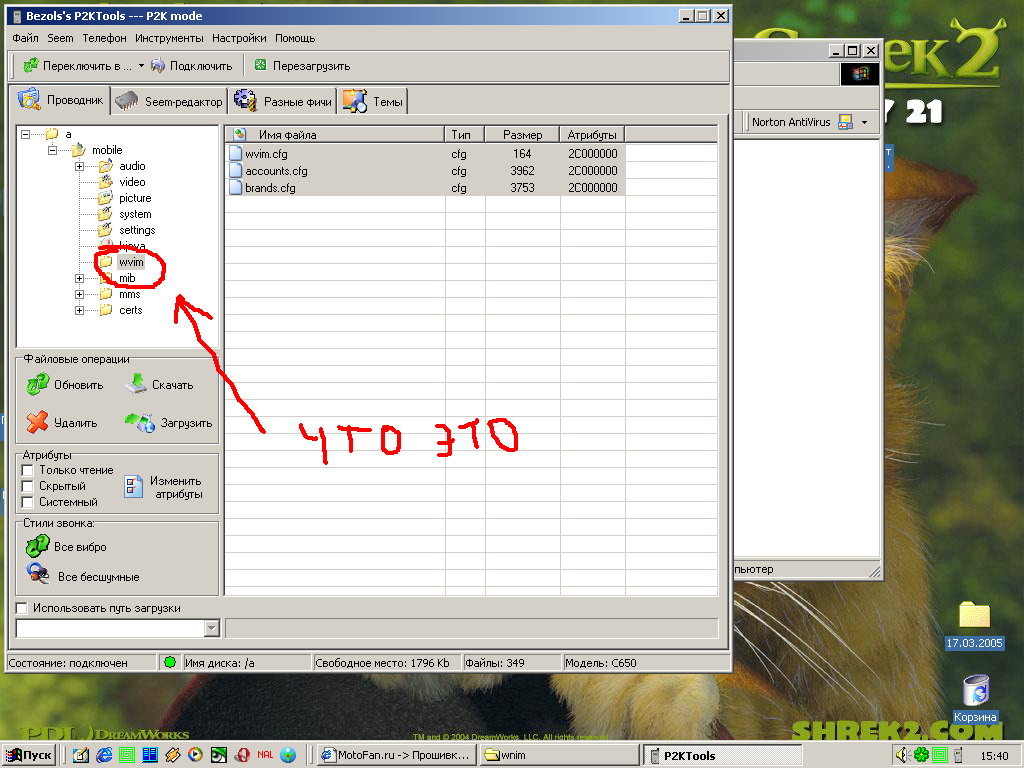
Task: Launch Opera from the quick launch bar
Action: click(x=242, y=756)
